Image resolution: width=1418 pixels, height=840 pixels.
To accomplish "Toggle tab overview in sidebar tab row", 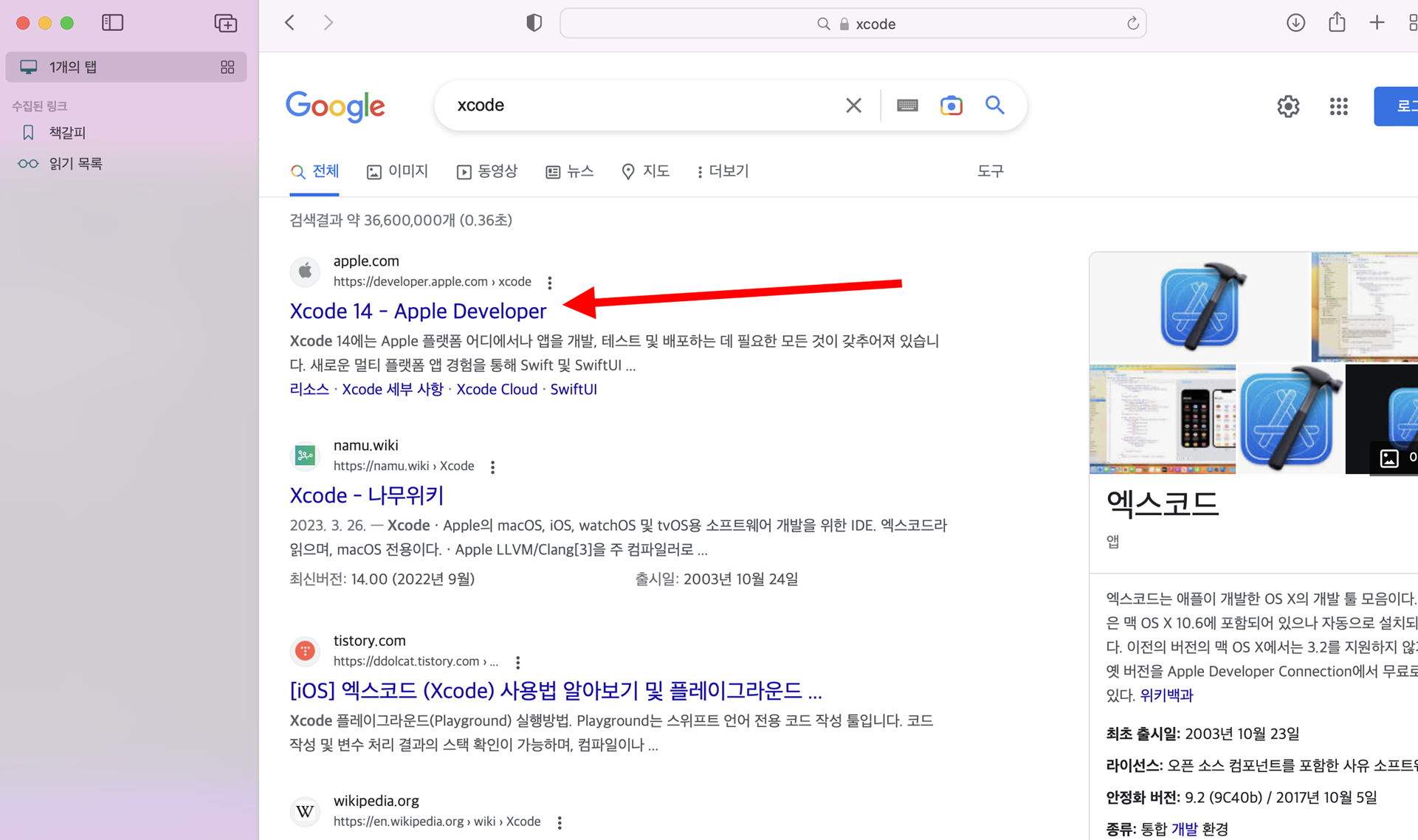I will point(227,67).
